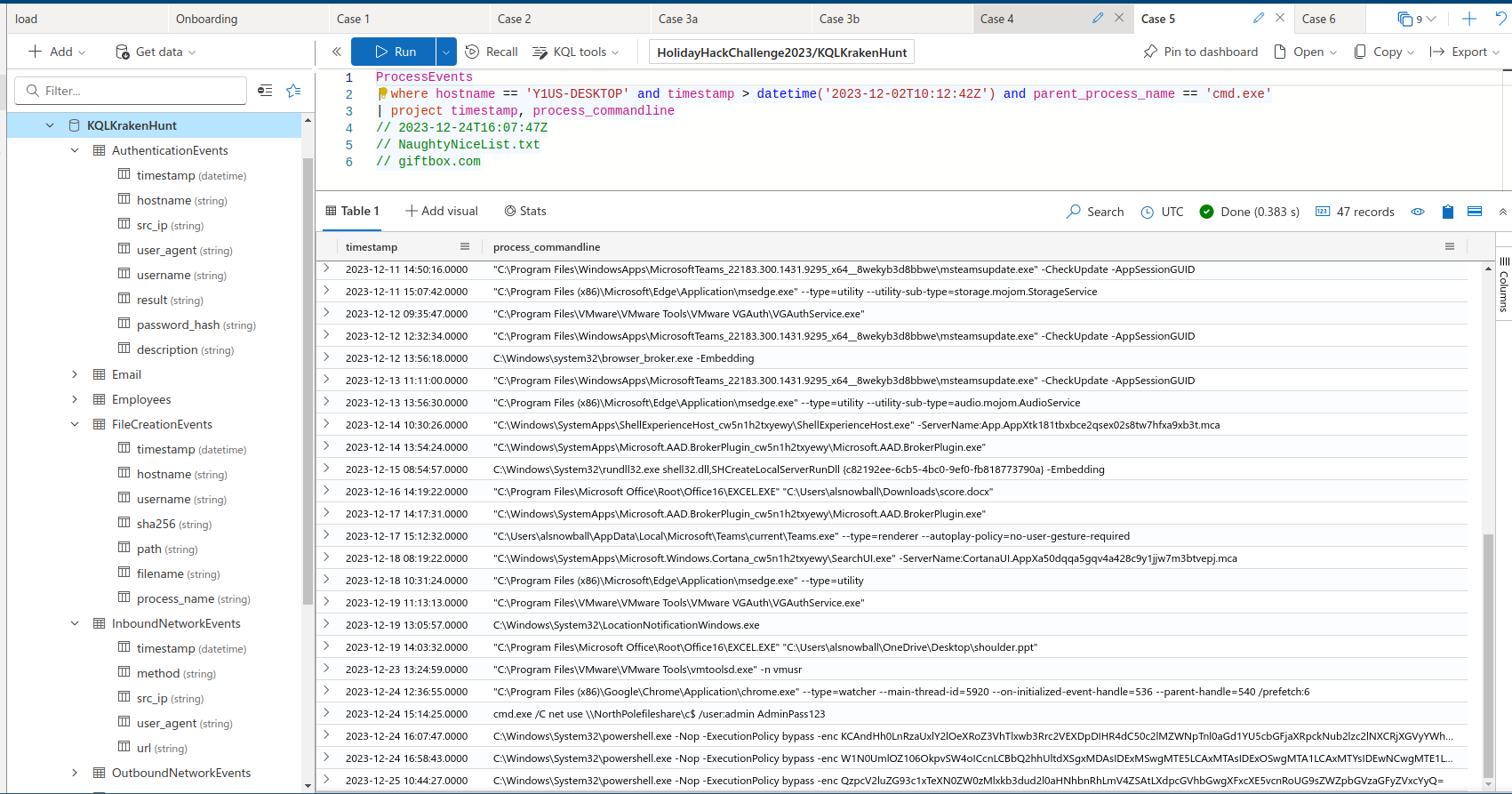Click the Filter input field
The image size is (1512, 794).
(x=131, y=91)
